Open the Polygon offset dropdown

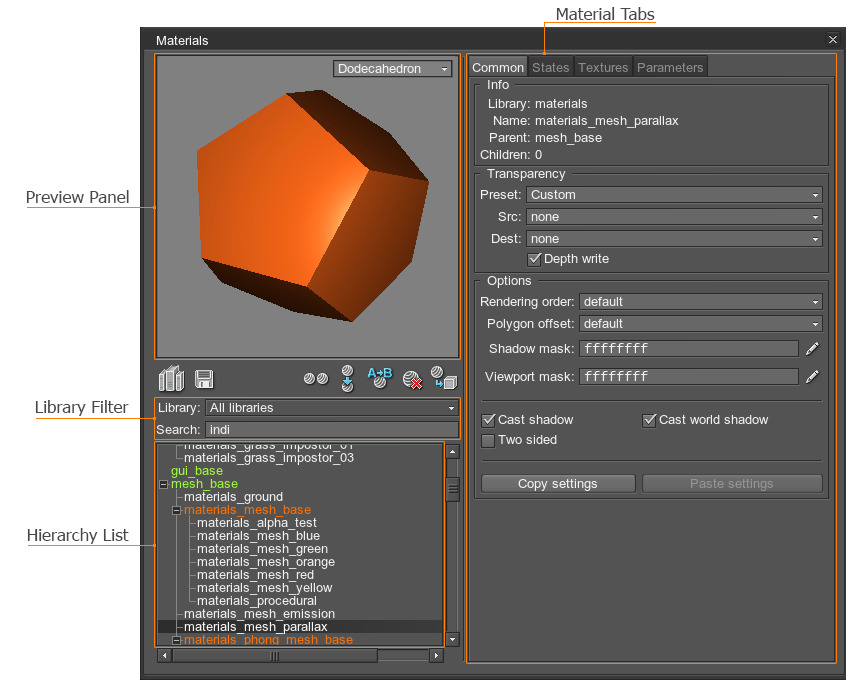701,324
